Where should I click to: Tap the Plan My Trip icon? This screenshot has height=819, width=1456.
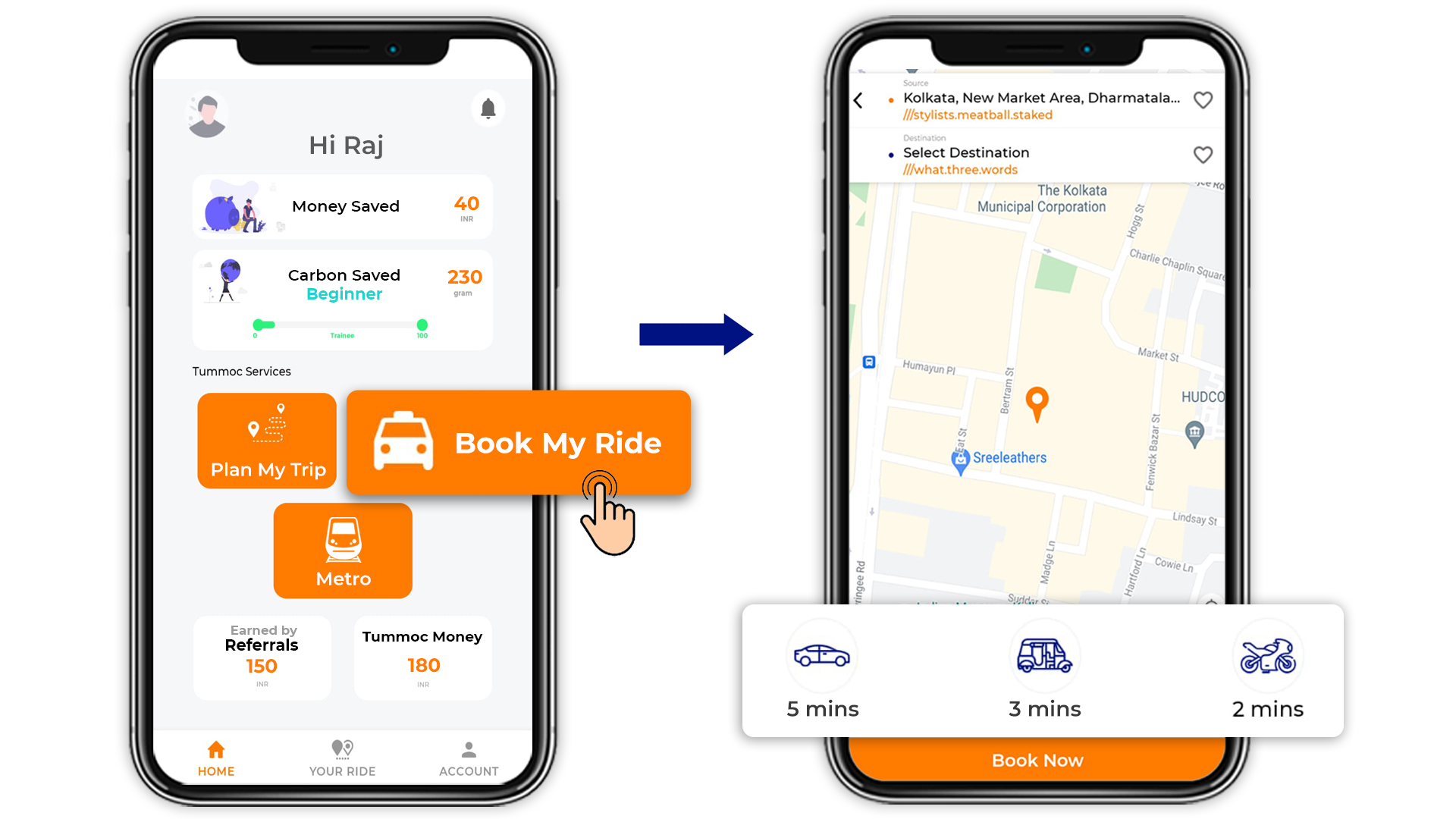pyautogui.click(x=268, y=441)
